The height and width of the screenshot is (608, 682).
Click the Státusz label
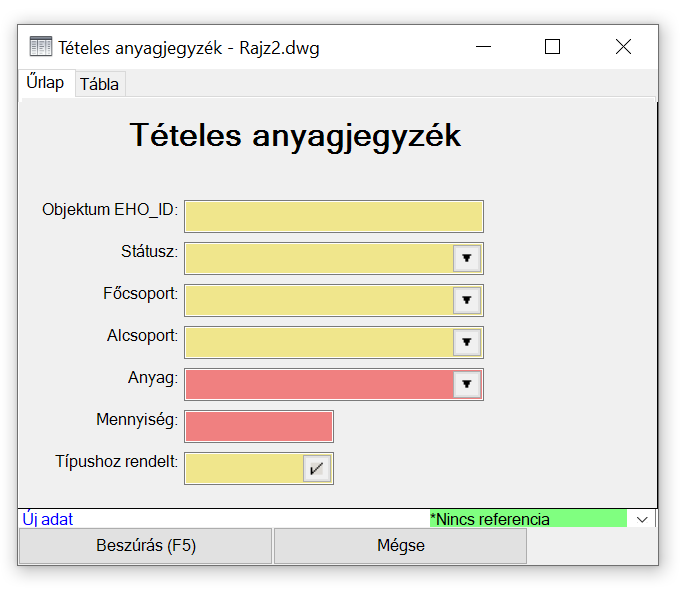[150, 251]
